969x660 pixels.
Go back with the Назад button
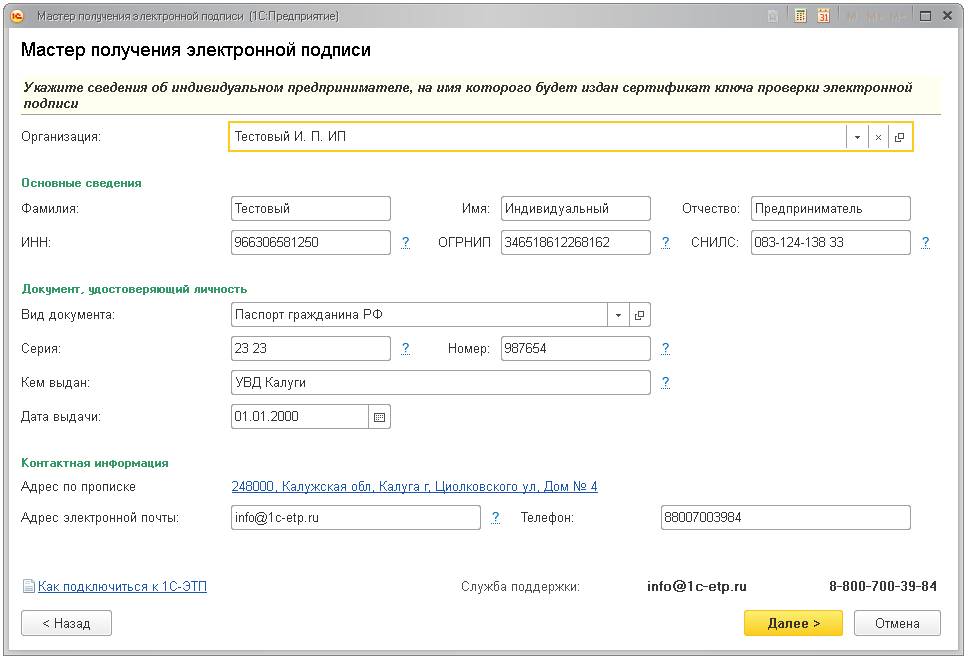click(66, 623)
